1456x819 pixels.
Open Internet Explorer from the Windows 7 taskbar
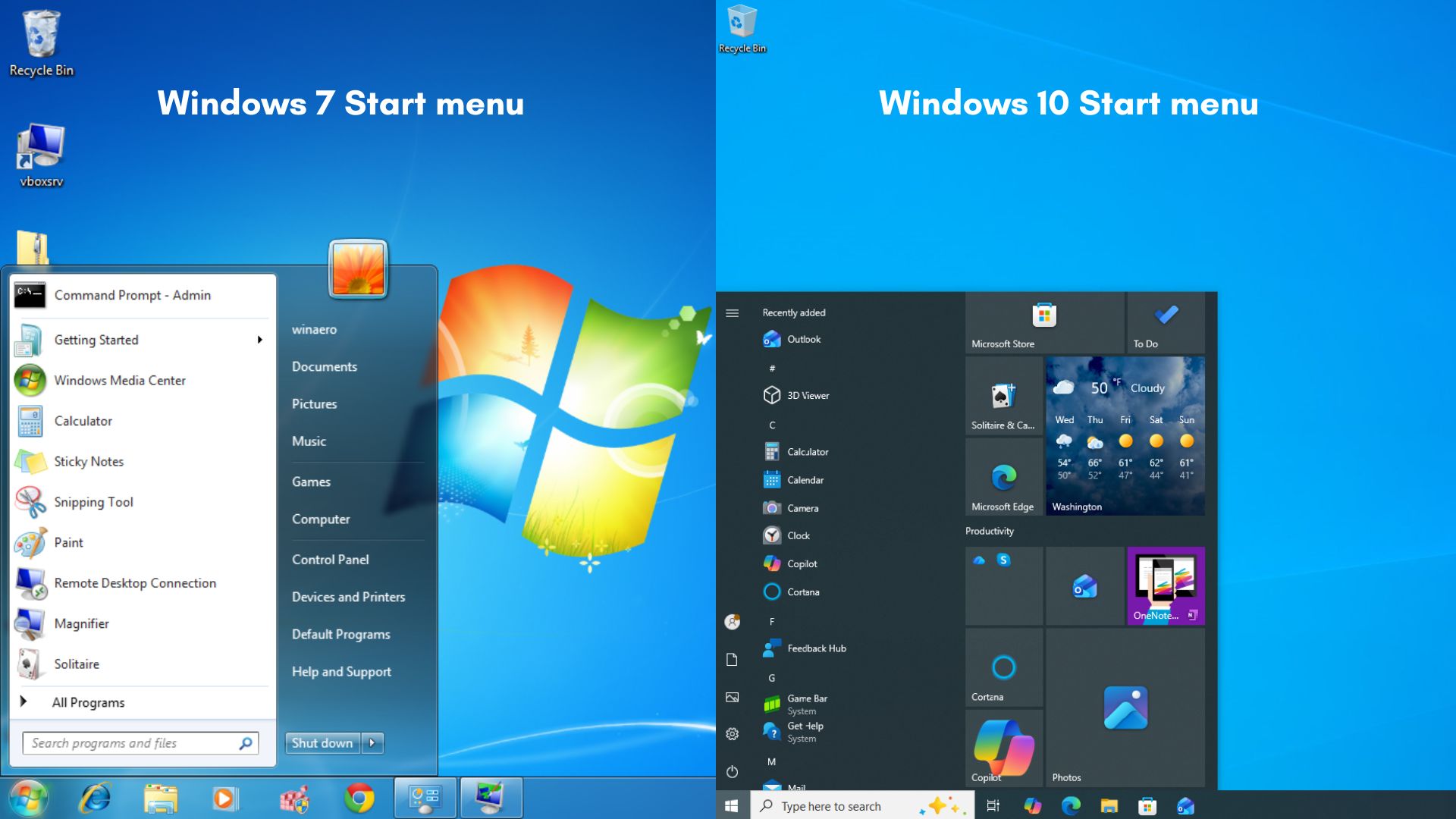[x=95, y=798]
